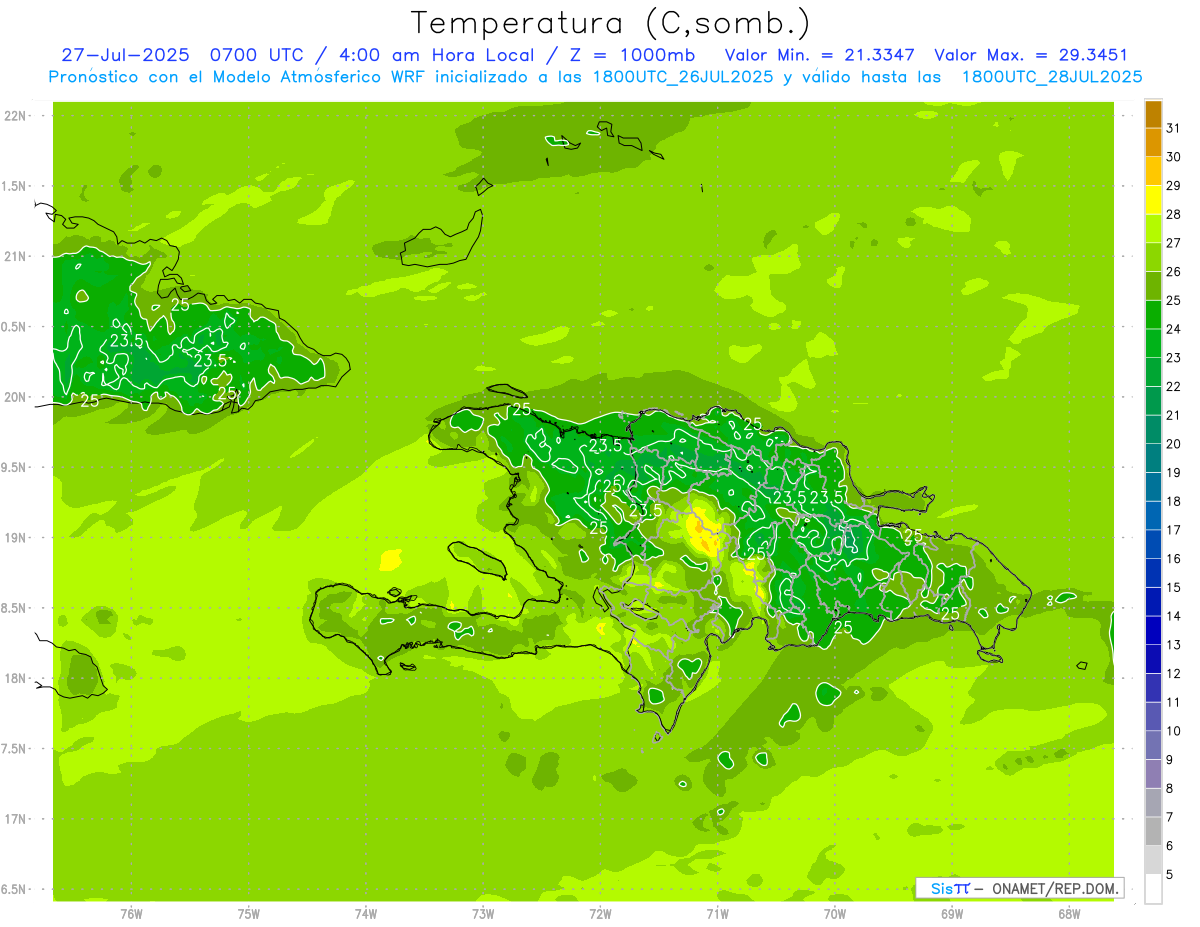
Task: Click the "75W" longitude axis label
Action: coord(249,913)
